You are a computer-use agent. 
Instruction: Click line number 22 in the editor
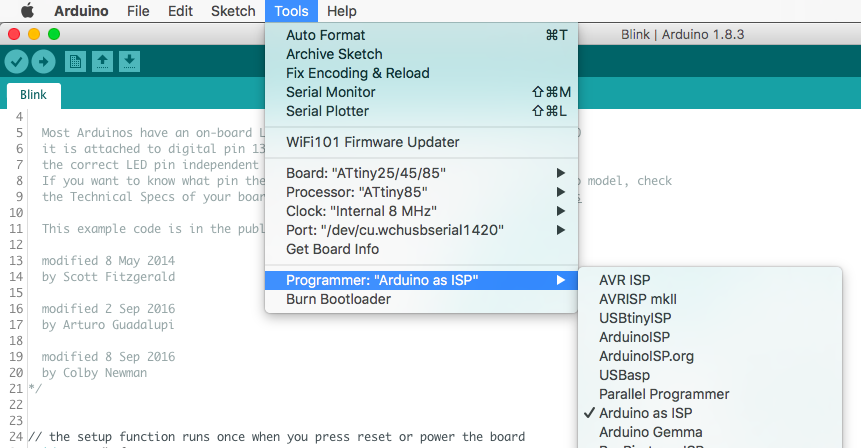[16, 405]
